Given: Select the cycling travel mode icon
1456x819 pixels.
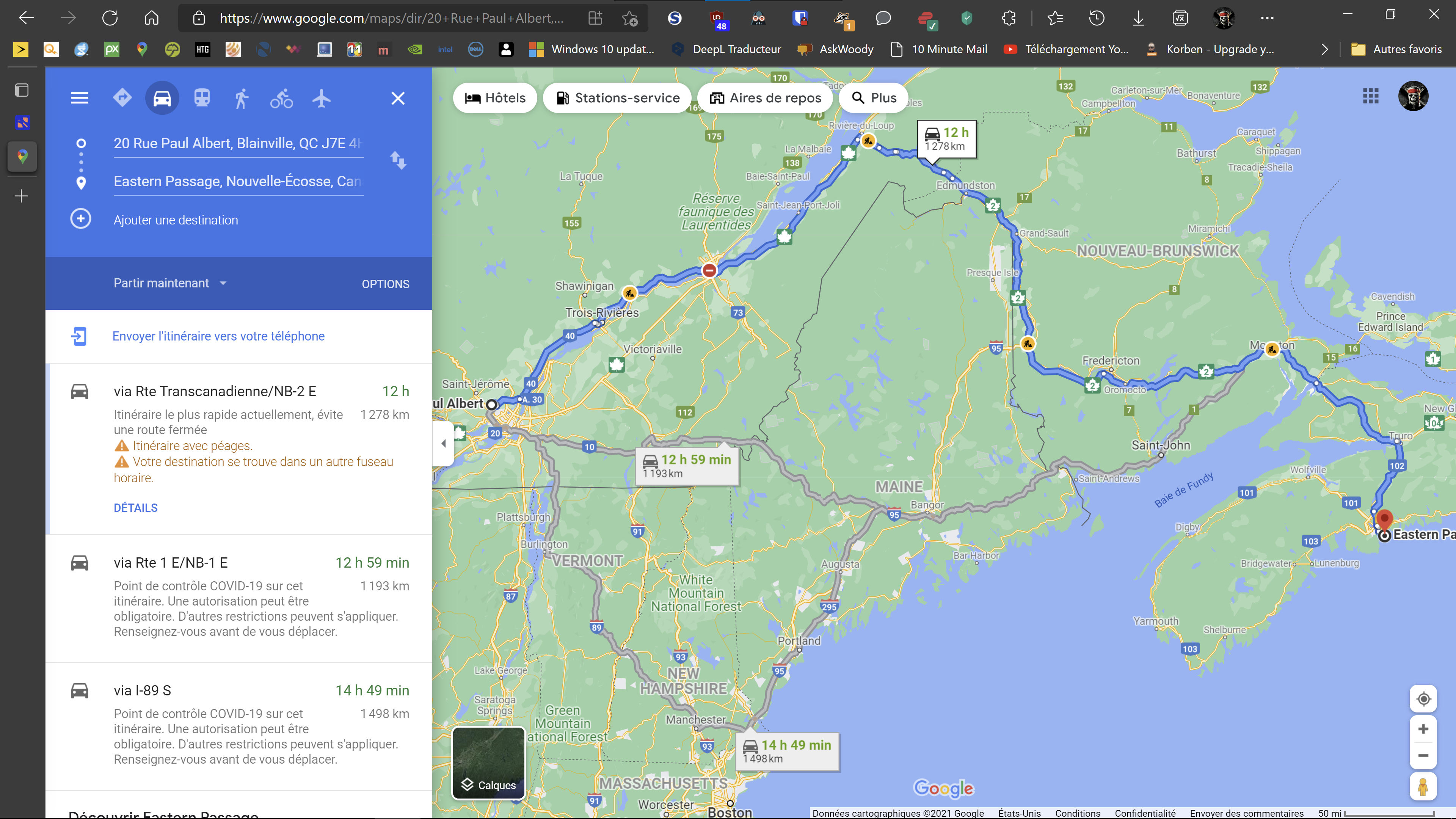Looking at the screenshot, I should pyautogui.click(x=281, y=98).
